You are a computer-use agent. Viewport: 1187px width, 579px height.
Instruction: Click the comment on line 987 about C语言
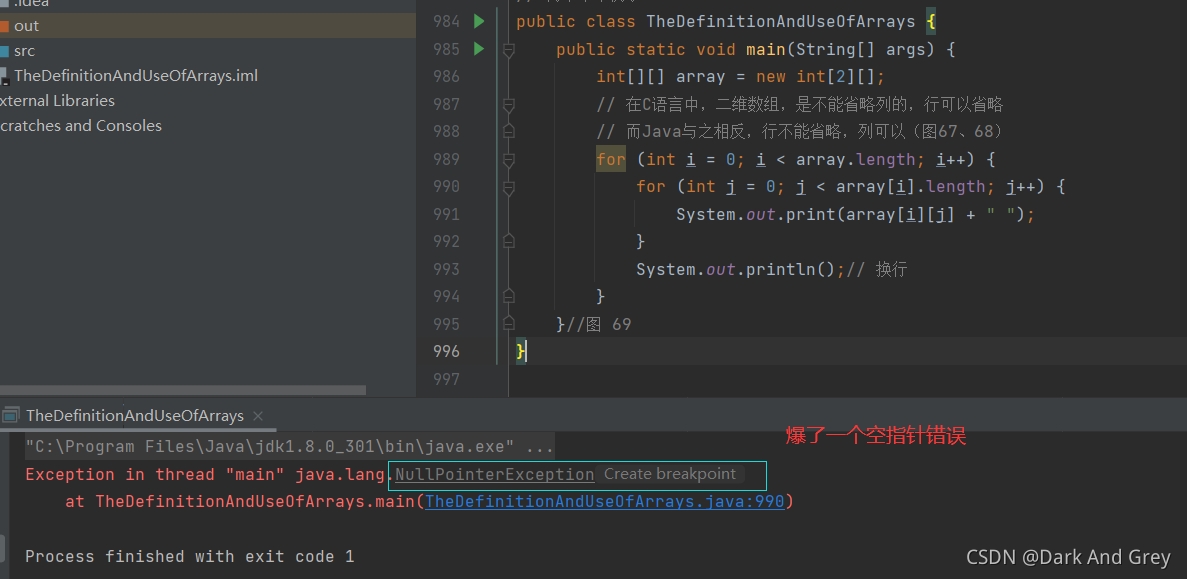click(x=799, y=104)
